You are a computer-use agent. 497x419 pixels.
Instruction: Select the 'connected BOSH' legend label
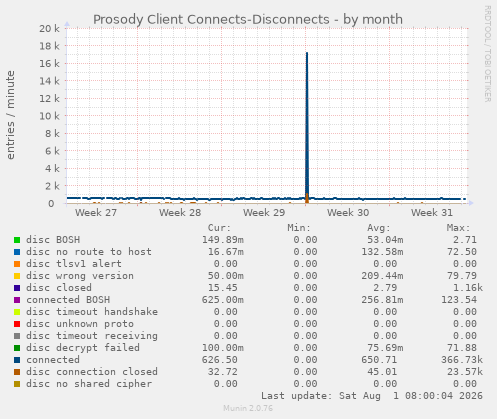68,300
